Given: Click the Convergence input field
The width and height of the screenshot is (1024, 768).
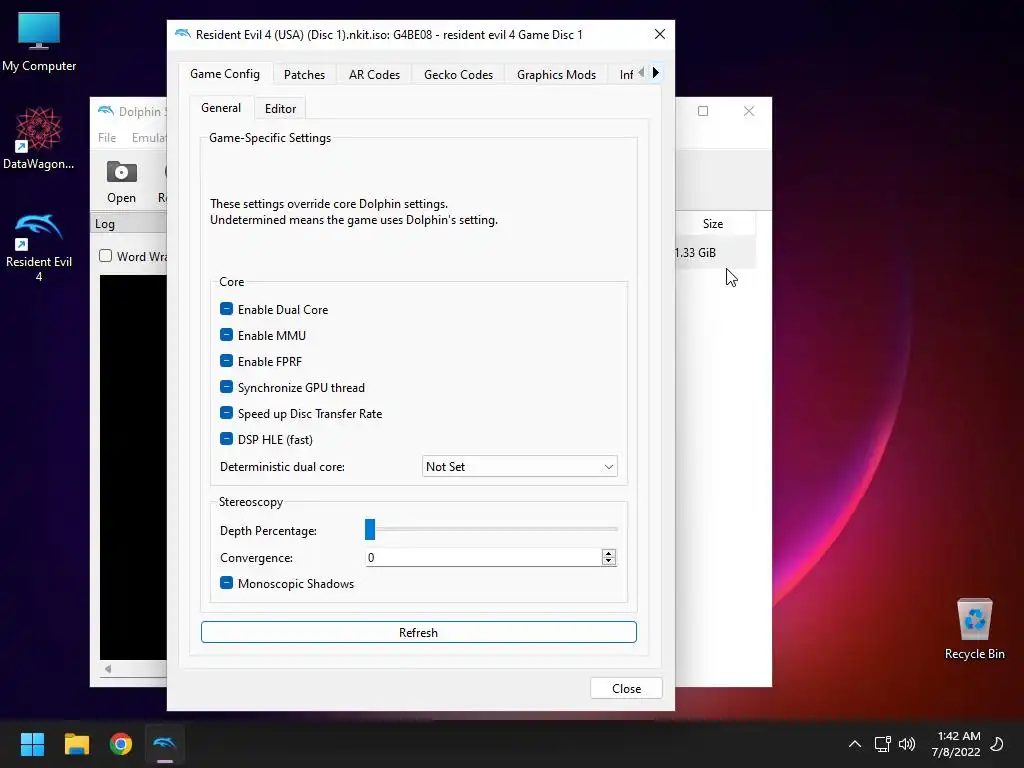Looking at the screenshot, I should click(483, 557).
